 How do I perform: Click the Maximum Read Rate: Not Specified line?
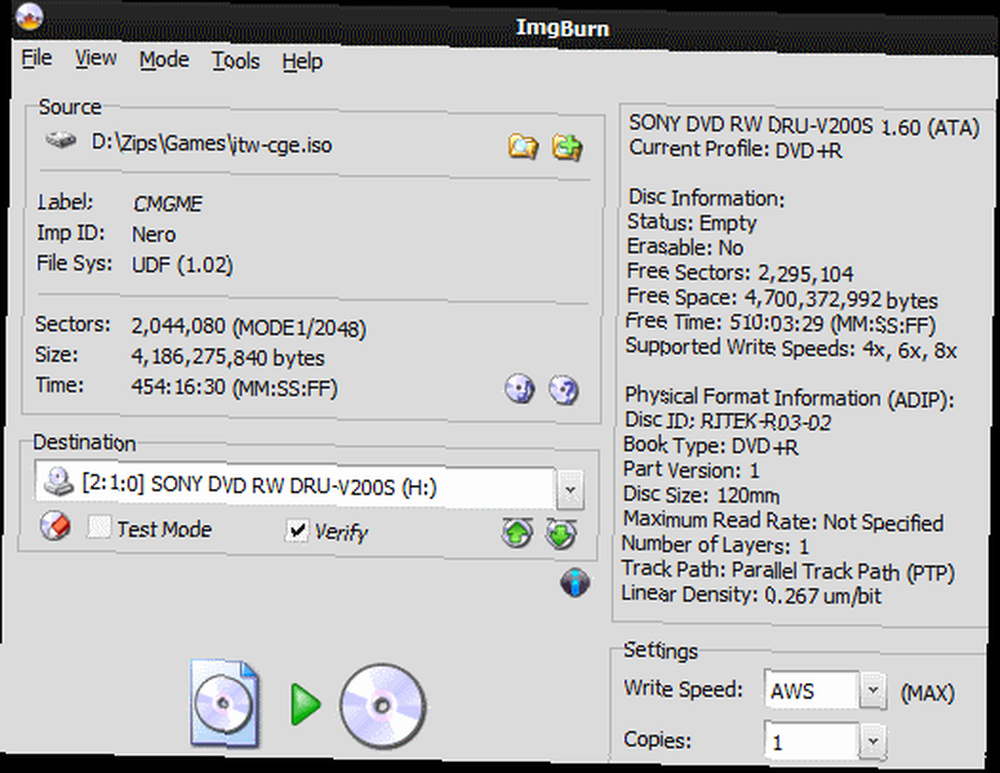783,521
